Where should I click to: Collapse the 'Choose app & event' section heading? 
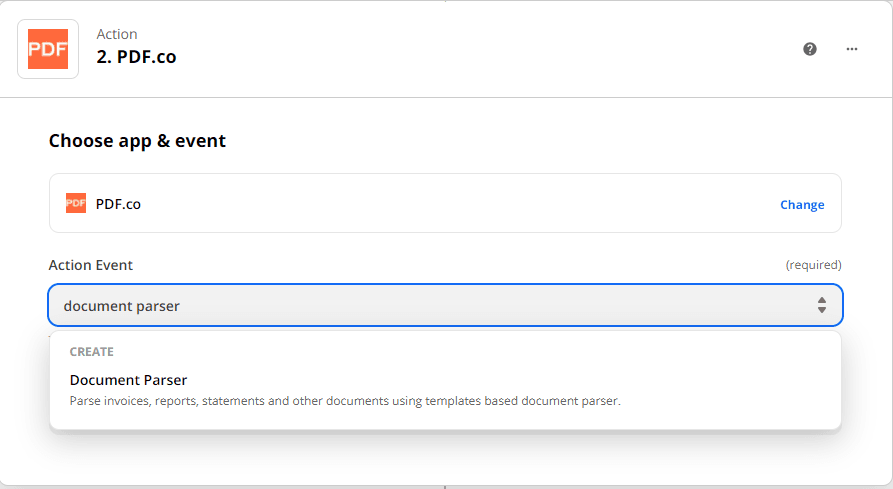point(137,141)
